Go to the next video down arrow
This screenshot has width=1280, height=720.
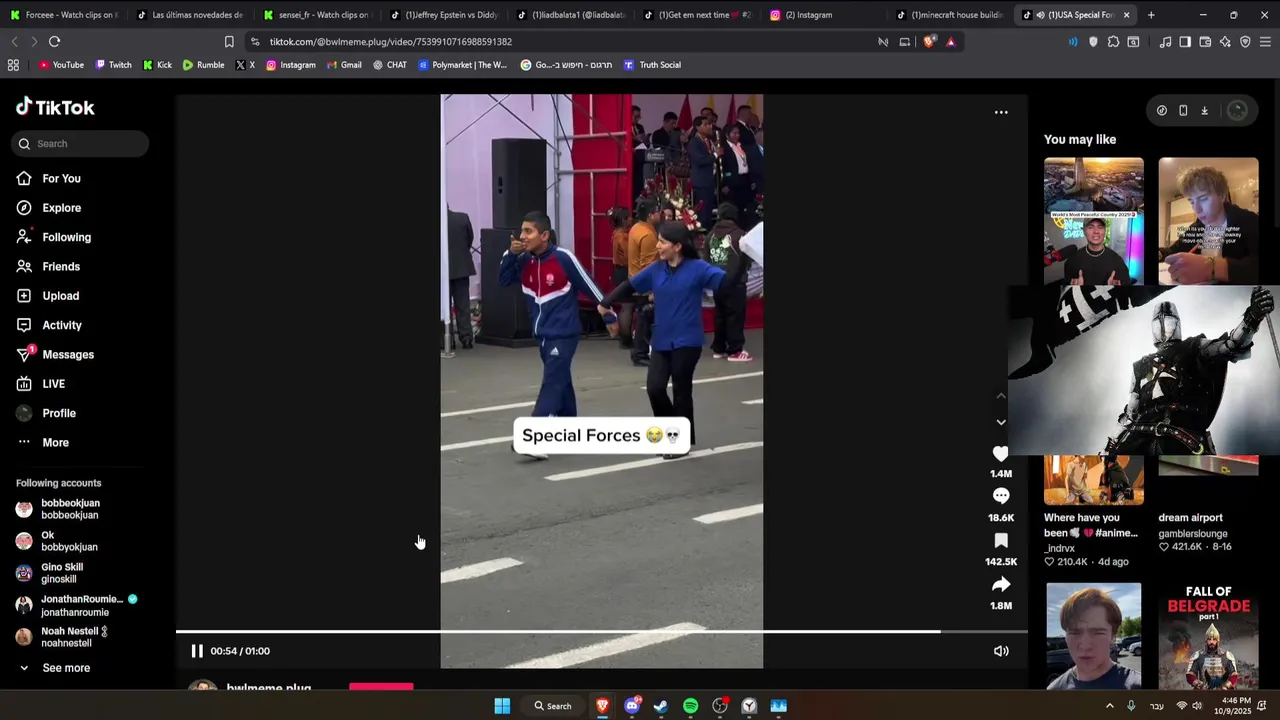[x=1001, y=422]
